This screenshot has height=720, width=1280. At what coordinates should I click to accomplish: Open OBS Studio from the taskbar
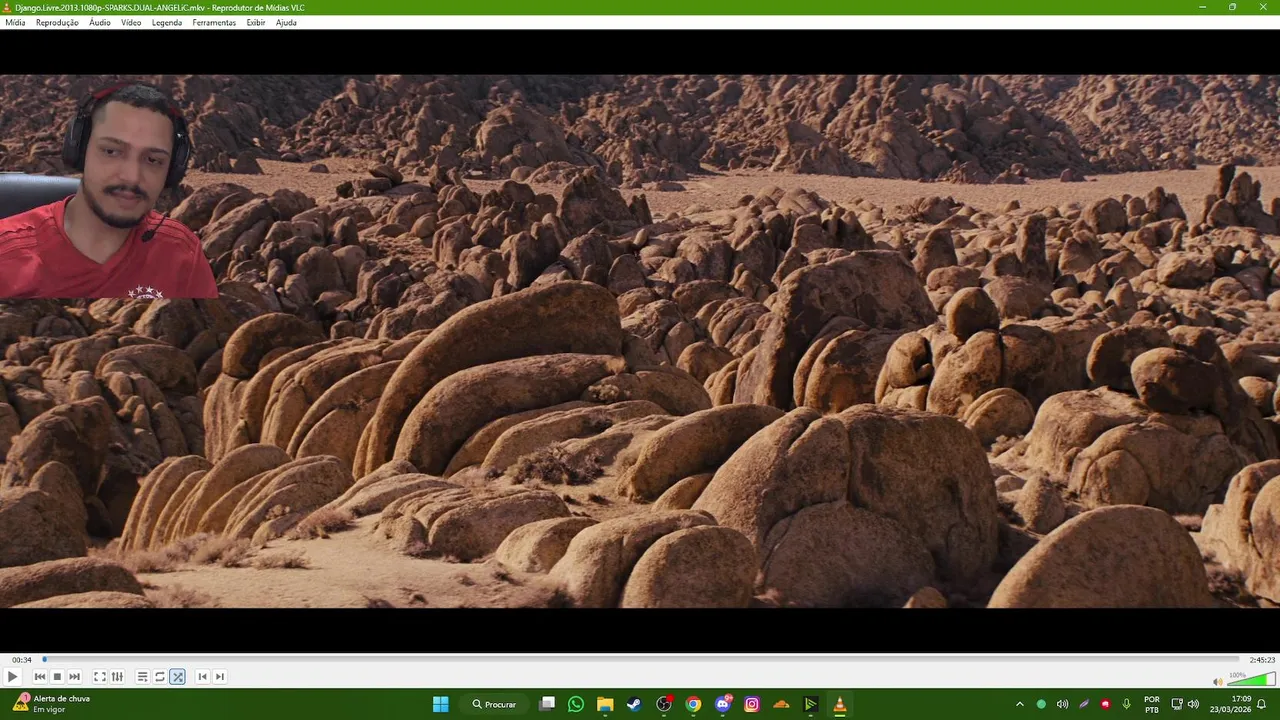point(664,704)
